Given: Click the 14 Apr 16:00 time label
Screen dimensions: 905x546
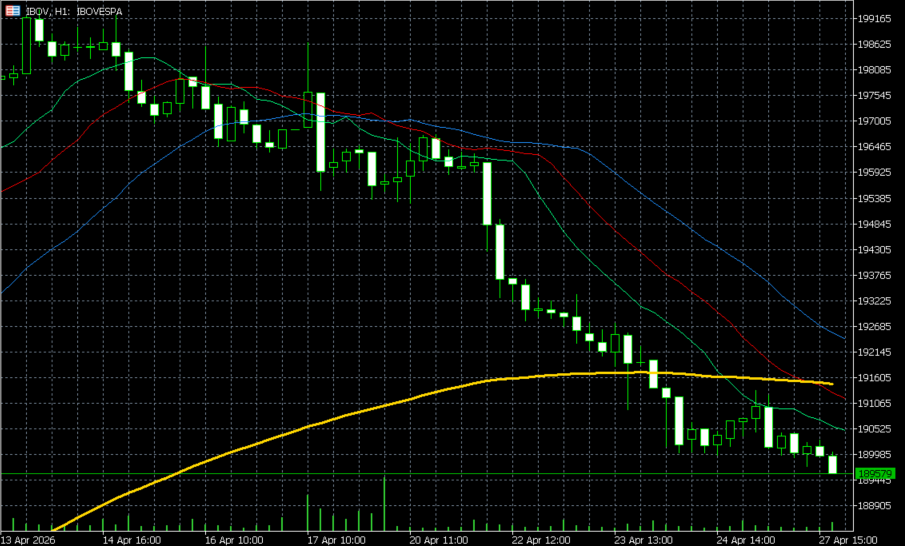Looking at the screenshot, I should tap(132, 540).
